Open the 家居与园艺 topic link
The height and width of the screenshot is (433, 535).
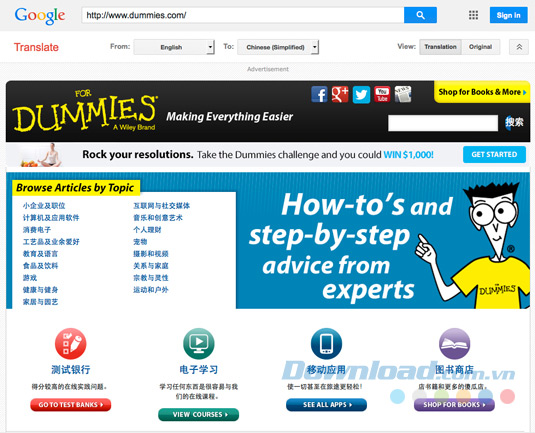pyautogui.click(x=40, y=302)
